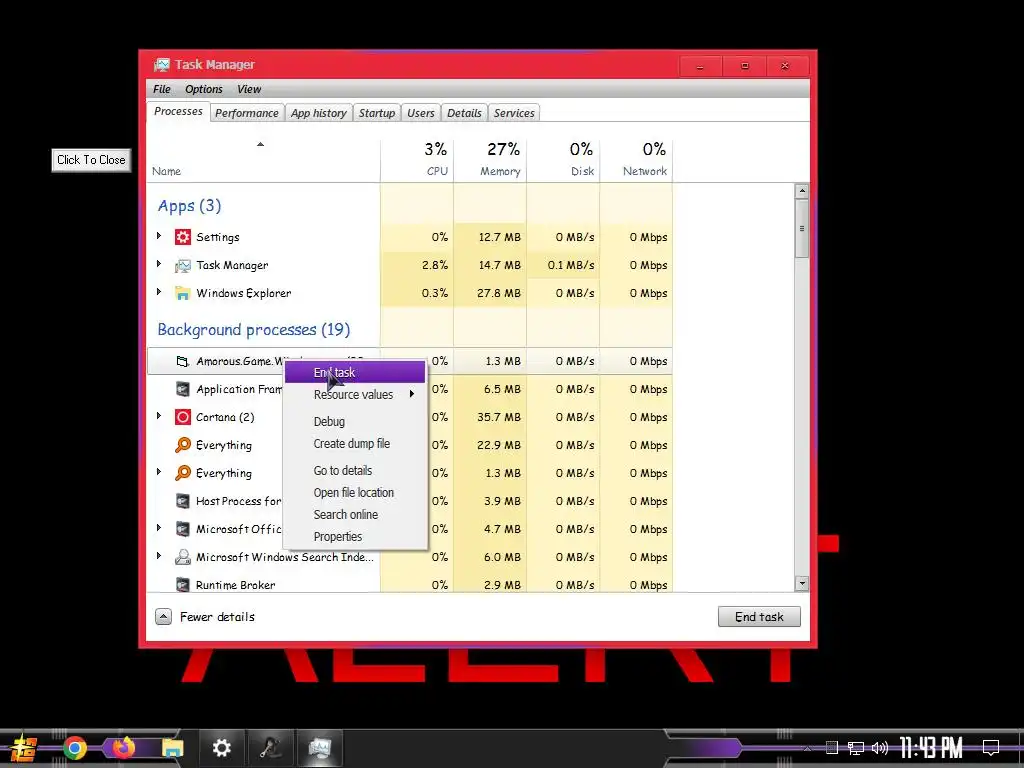
Task: Expand the Cortana (2) process group
Action: point(159,415)
